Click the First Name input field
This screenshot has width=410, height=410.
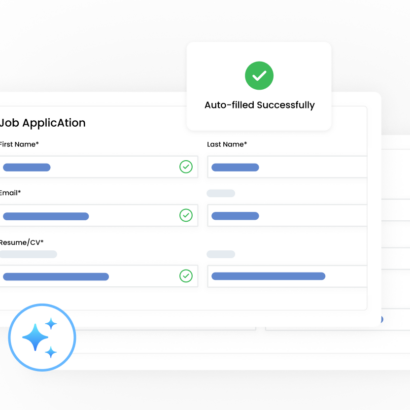[99, 167]
